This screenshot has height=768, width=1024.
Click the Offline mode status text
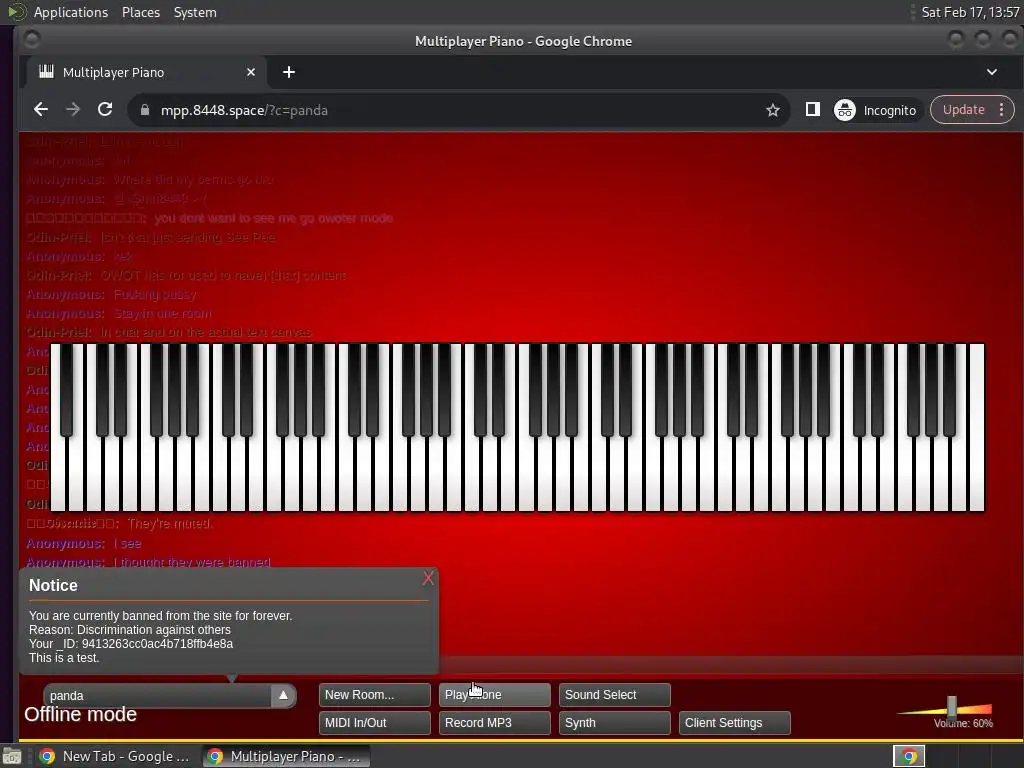tap(80, 714)
